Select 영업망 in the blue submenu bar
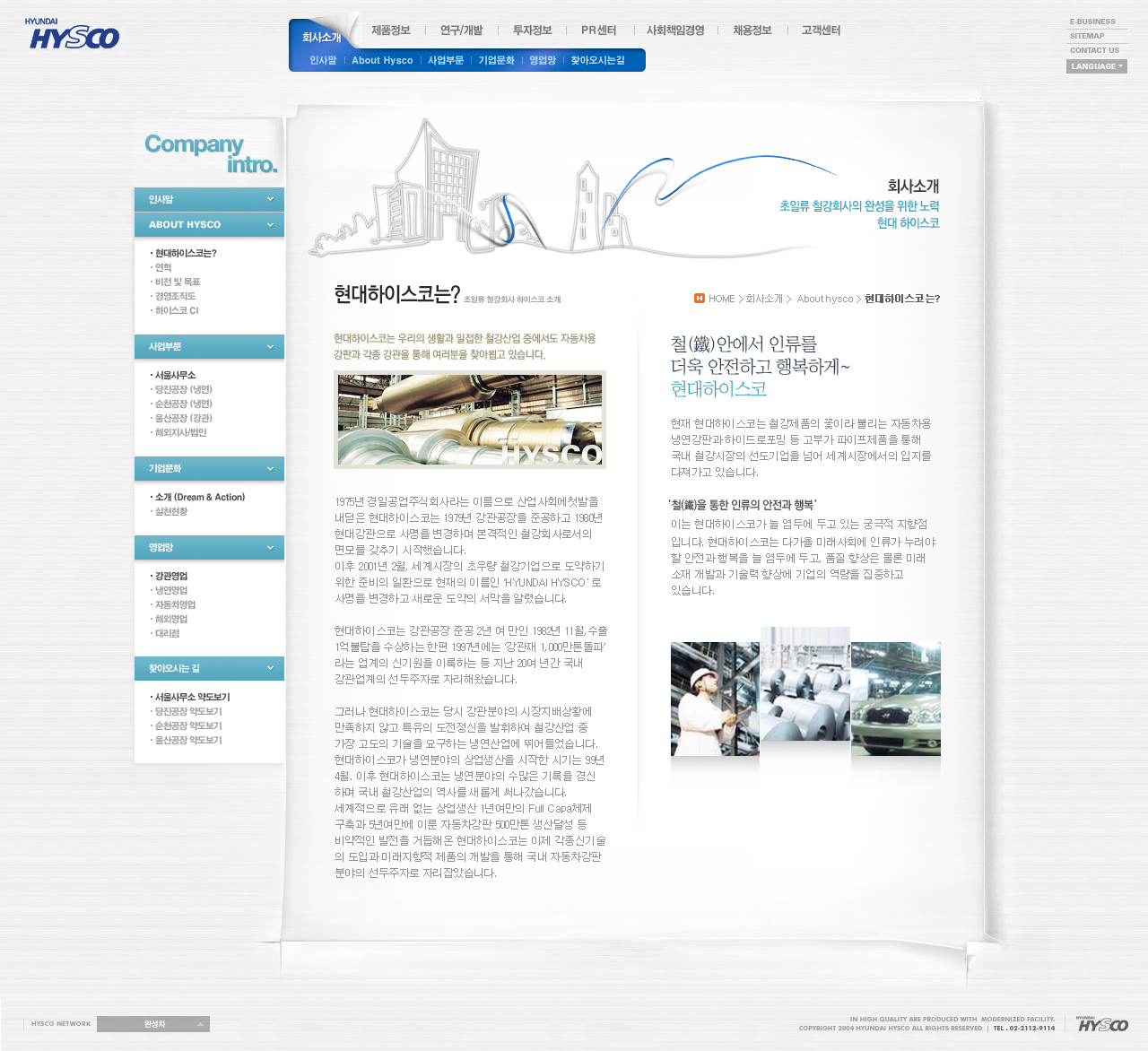Viewport: 1148px width, 1051px height. pyautogui.click(x=543, y=60)
